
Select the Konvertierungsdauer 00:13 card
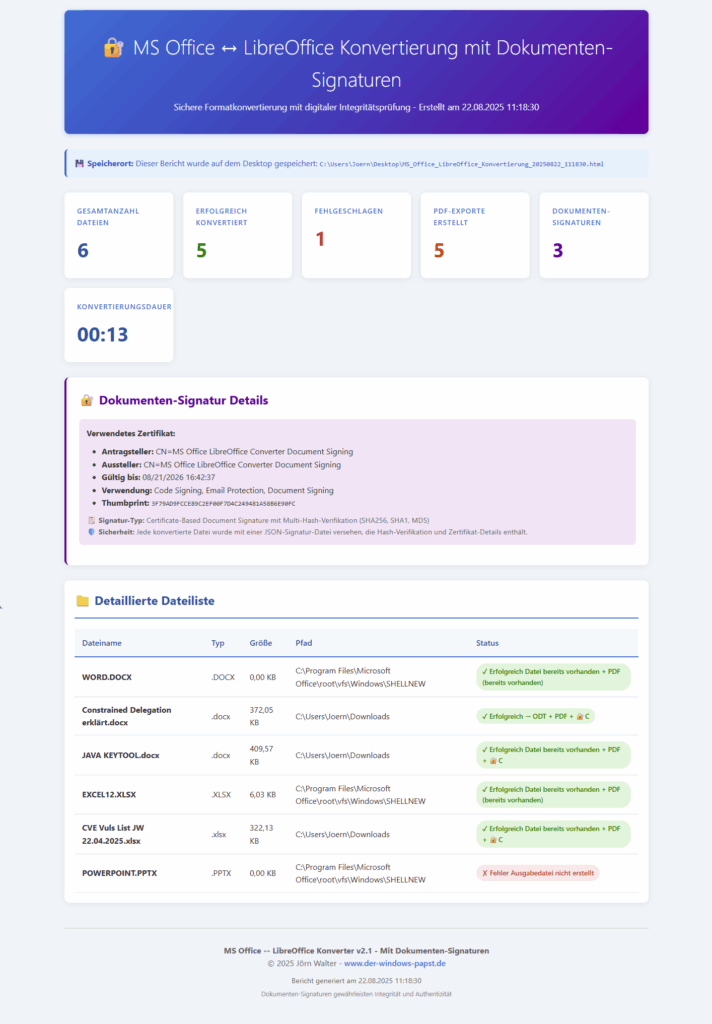pyautogui.click(x=118, y=325)
